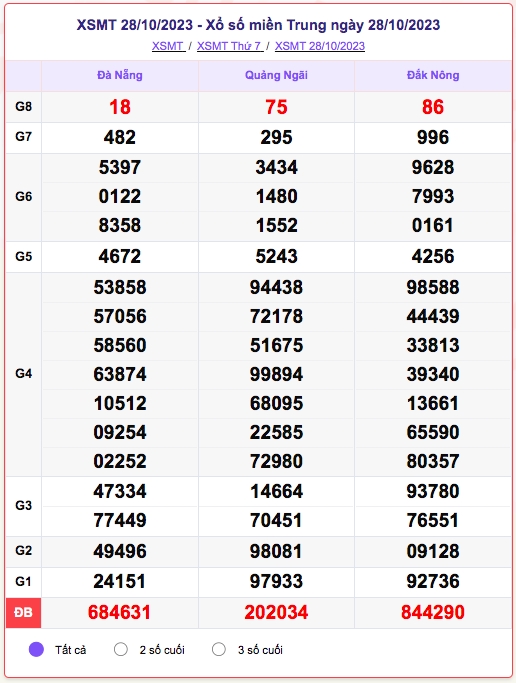Click the G7 row label
The image size is (516, 683).
click(x=24, y=137)
